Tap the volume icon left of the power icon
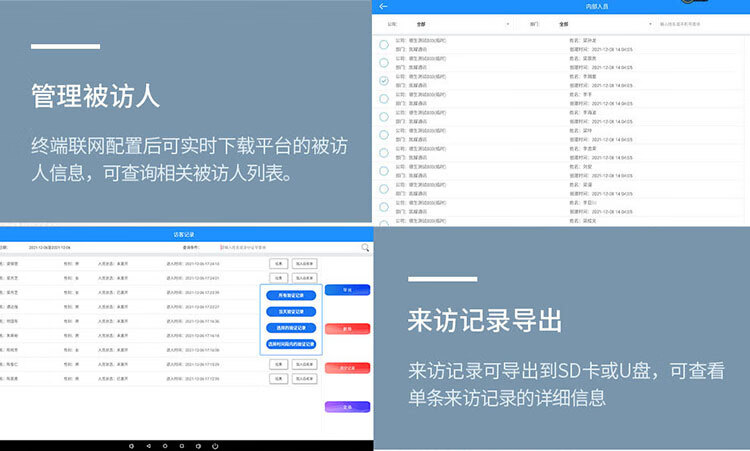This screenshot has height=451, width=750. (198, 446)
